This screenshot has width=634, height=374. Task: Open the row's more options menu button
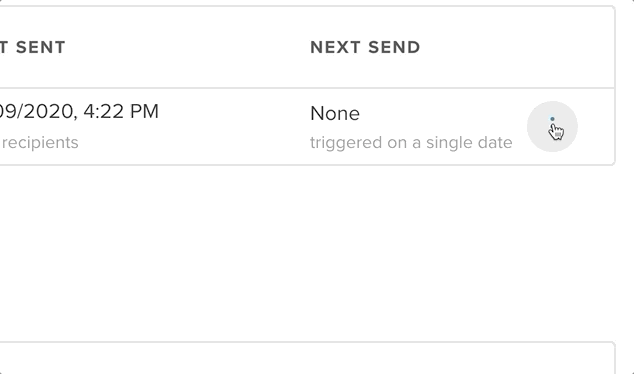coord(552,127)
